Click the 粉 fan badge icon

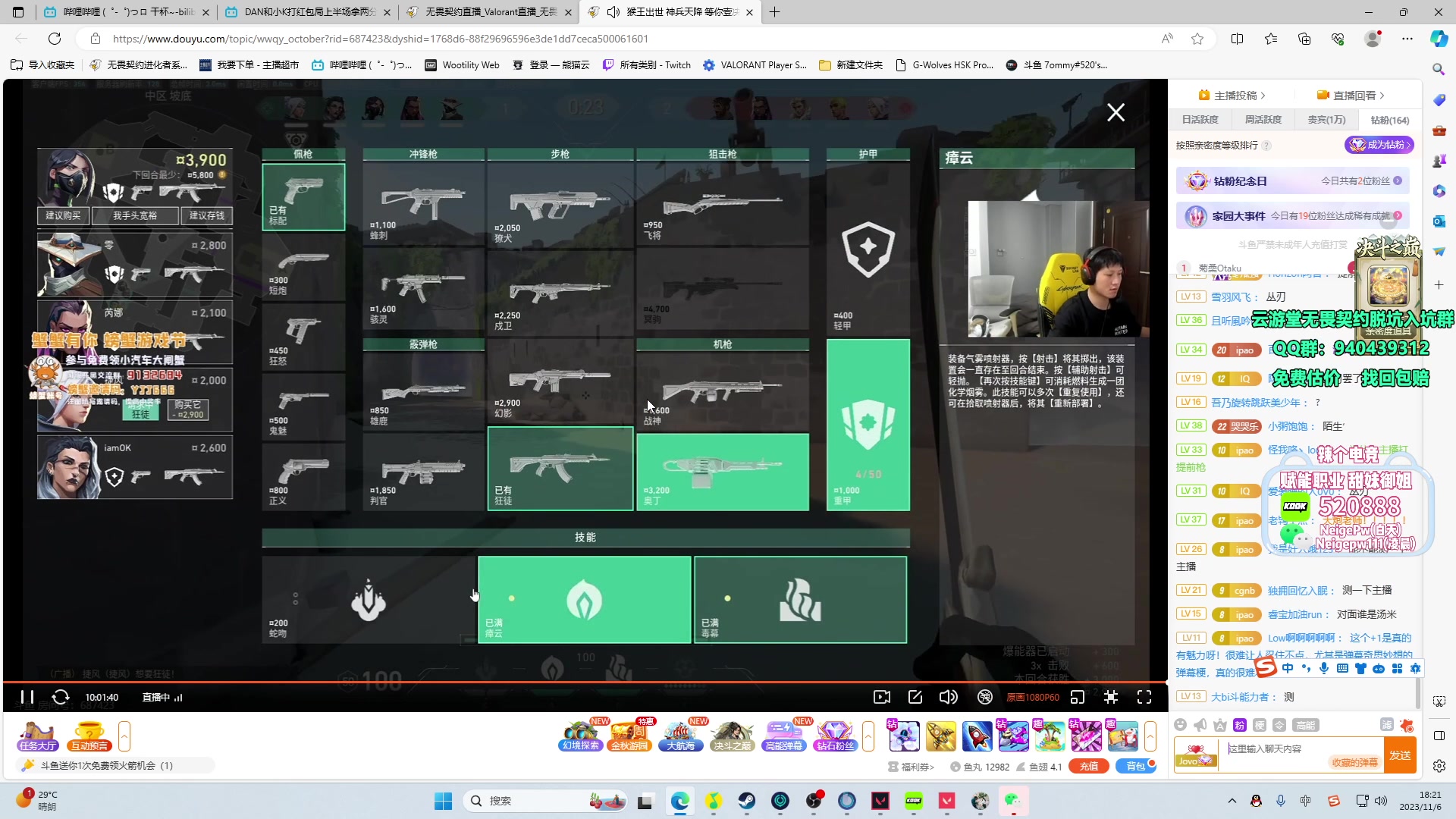(1240, 725)
